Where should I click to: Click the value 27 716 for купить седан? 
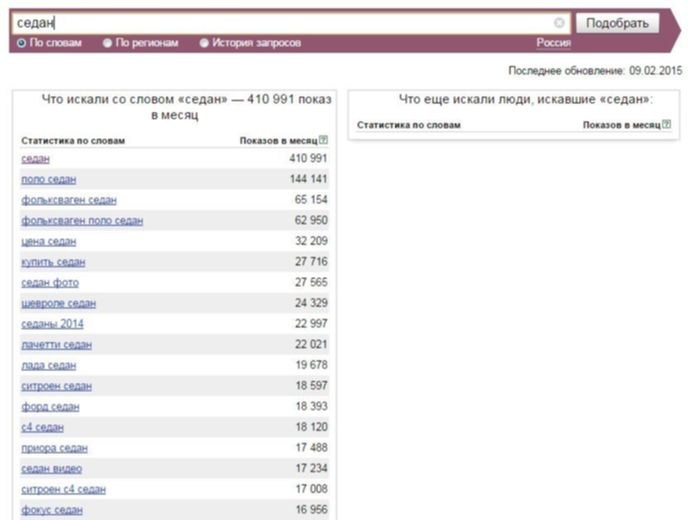pyautogui.click(x=311, y=261)
